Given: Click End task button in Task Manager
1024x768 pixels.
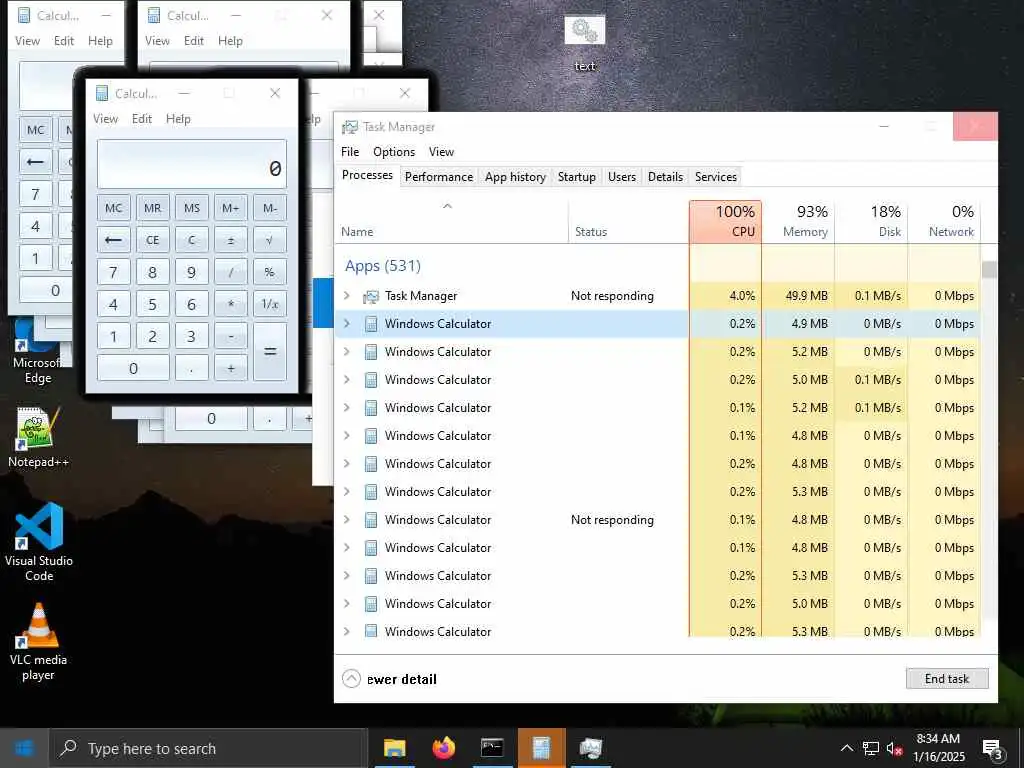Looking at the screenshot, I should tap(947, 679).
